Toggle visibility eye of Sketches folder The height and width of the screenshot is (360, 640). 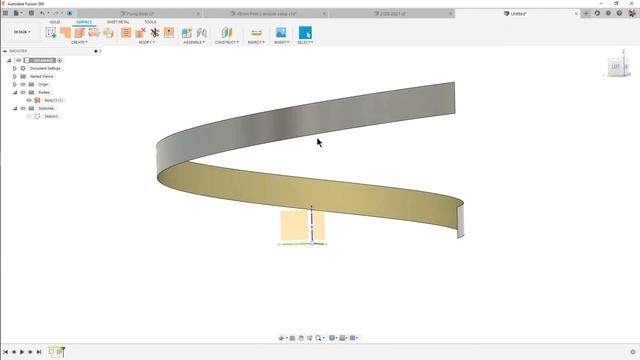(23, 108)
